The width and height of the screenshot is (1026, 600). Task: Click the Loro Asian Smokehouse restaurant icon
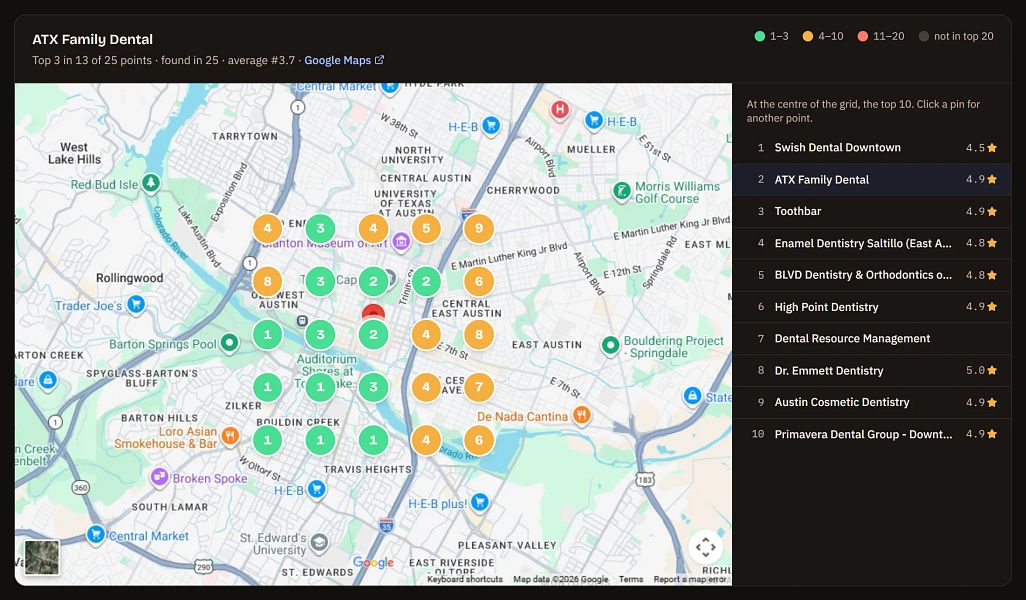click(229, 436)
